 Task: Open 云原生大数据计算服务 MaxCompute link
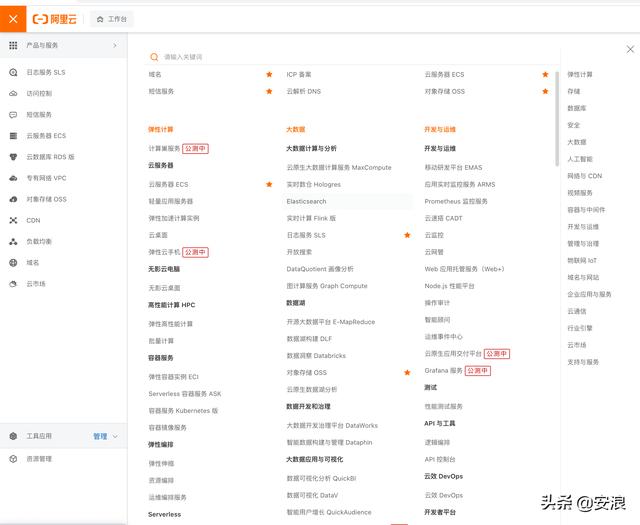click(x=339, y=167)
